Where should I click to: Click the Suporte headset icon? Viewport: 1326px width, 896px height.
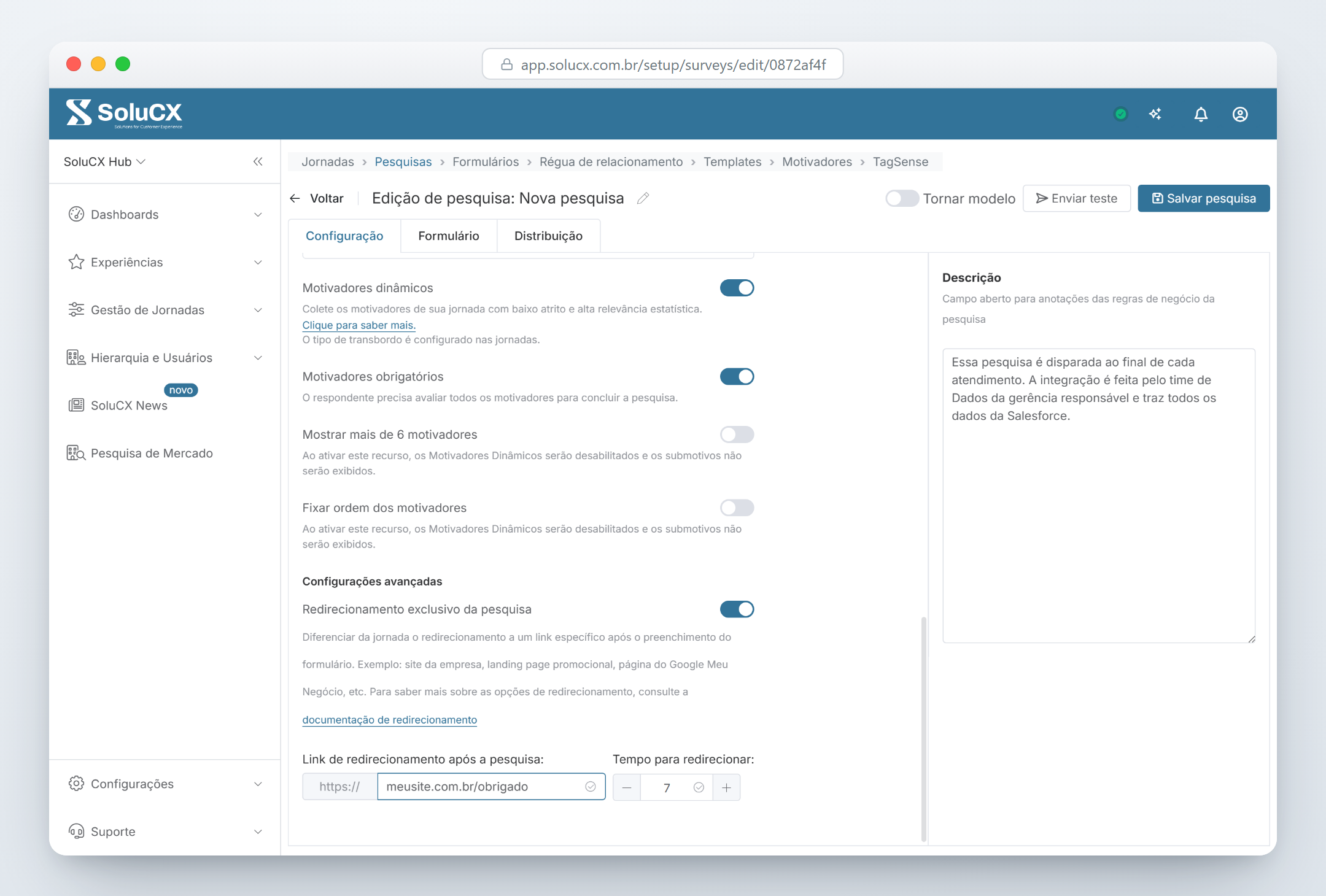point(76,832)
